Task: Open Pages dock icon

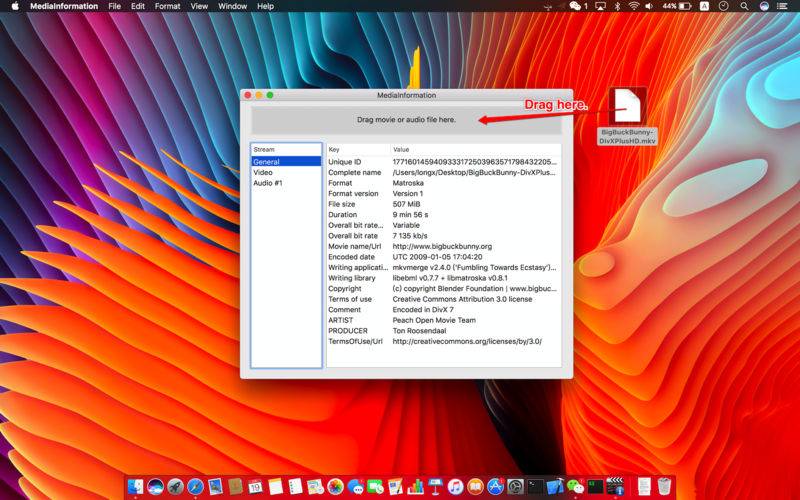Action: tap(395, 486)
